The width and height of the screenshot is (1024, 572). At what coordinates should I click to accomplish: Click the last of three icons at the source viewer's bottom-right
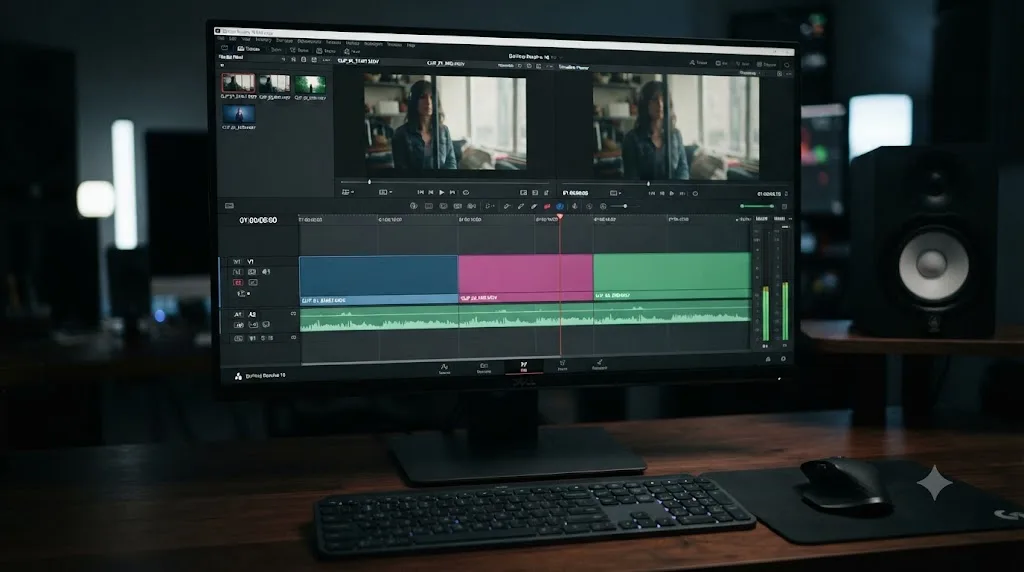[x=547, y=193]
